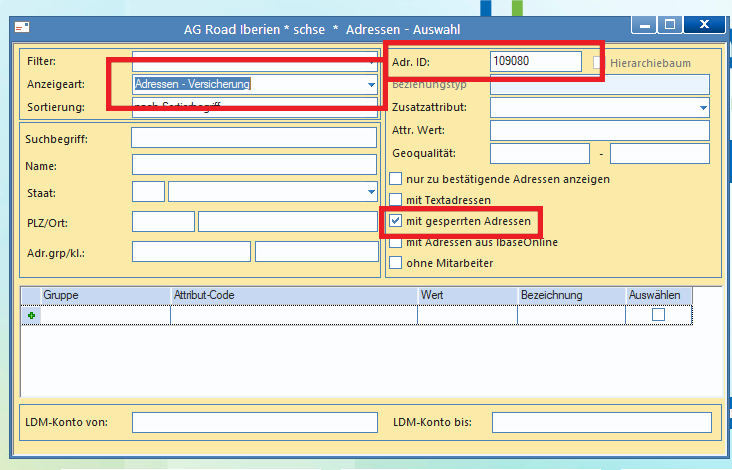Click into the Suchbegriff field

click(x=254, y=138)
